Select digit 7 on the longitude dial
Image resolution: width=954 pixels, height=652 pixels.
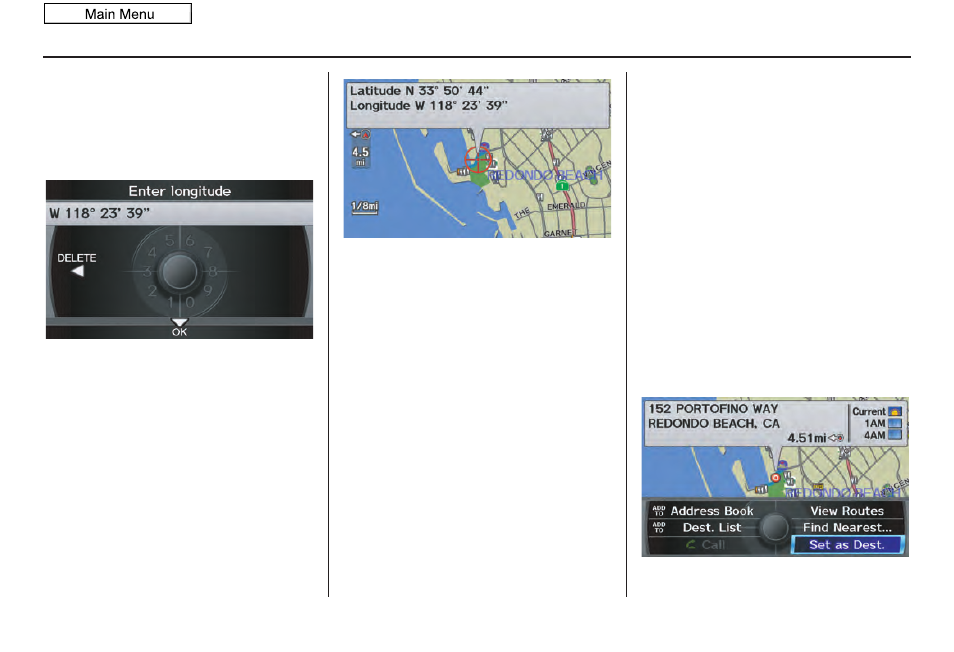tap(208, 252)
